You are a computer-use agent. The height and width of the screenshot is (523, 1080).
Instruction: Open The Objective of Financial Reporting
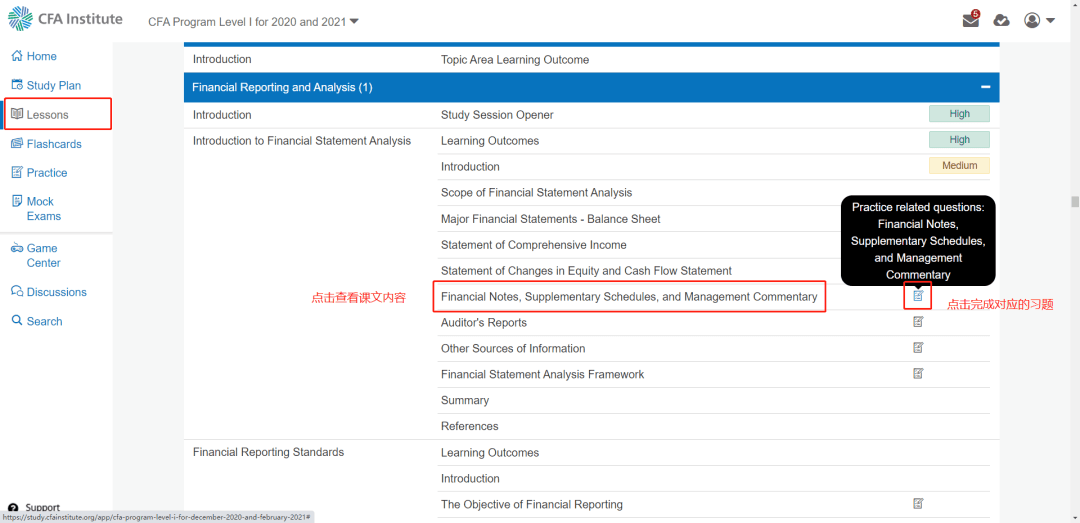[x=531, y=504]
